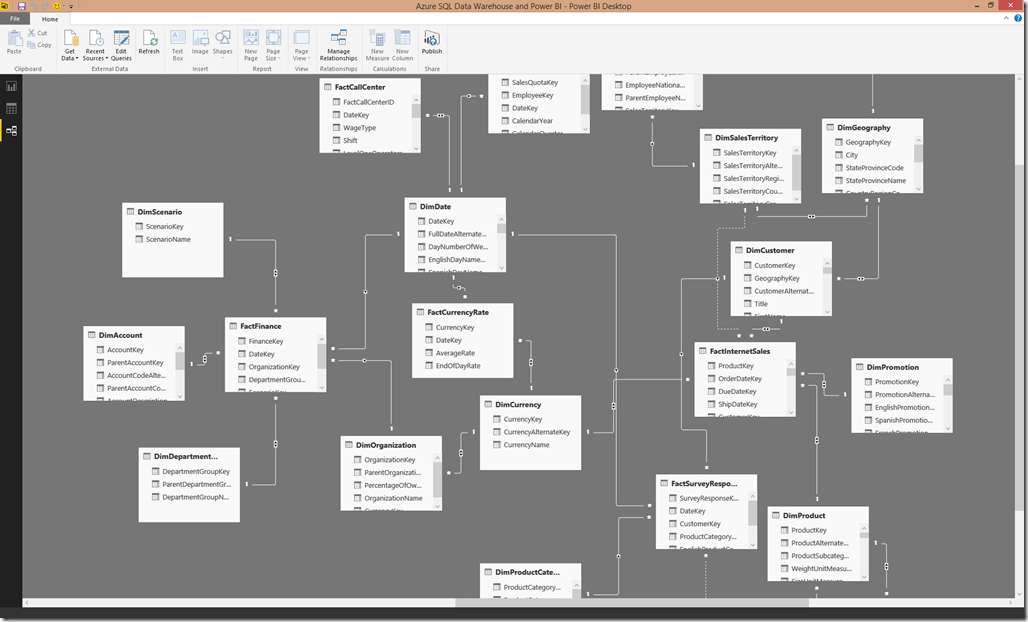The height and width of the screenshot is (622, 1028).
Task: Click ParentAccountKey field in DimAccount
Action: click(x=135, y=362)
